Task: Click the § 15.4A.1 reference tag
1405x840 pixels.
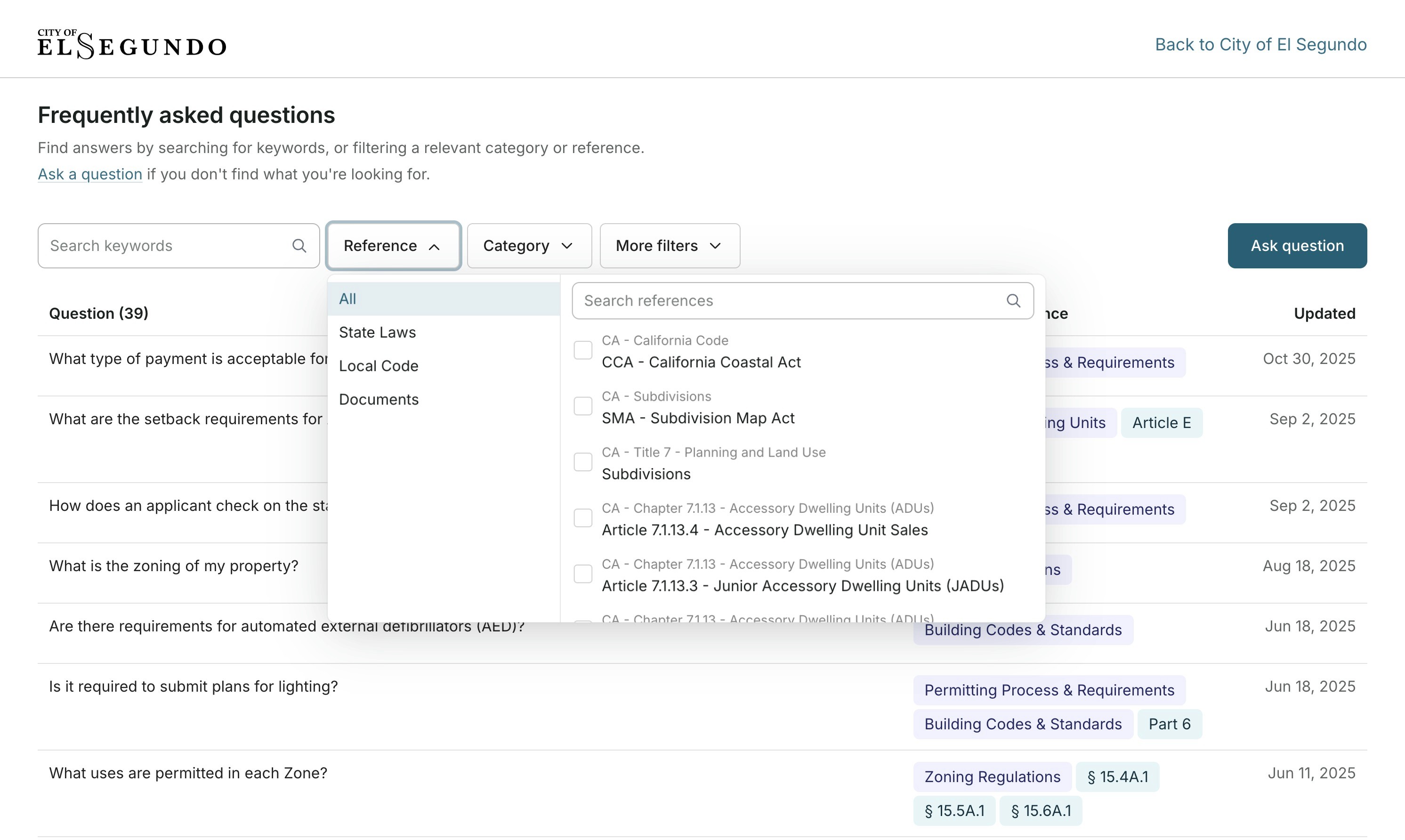Action: coord(1117,776)
